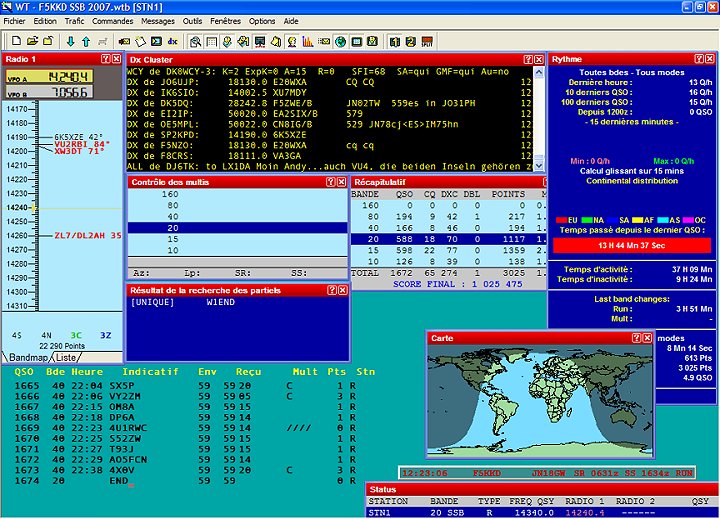Click the VFO A frequency display
720x519 pixels.
[x=69, y=76]
